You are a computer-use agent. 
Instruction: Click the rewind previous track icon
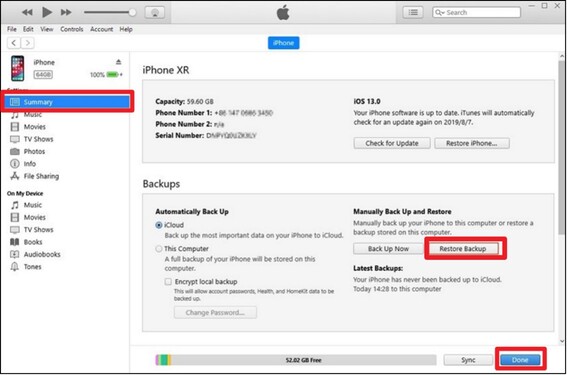click(x=27, y=12)
